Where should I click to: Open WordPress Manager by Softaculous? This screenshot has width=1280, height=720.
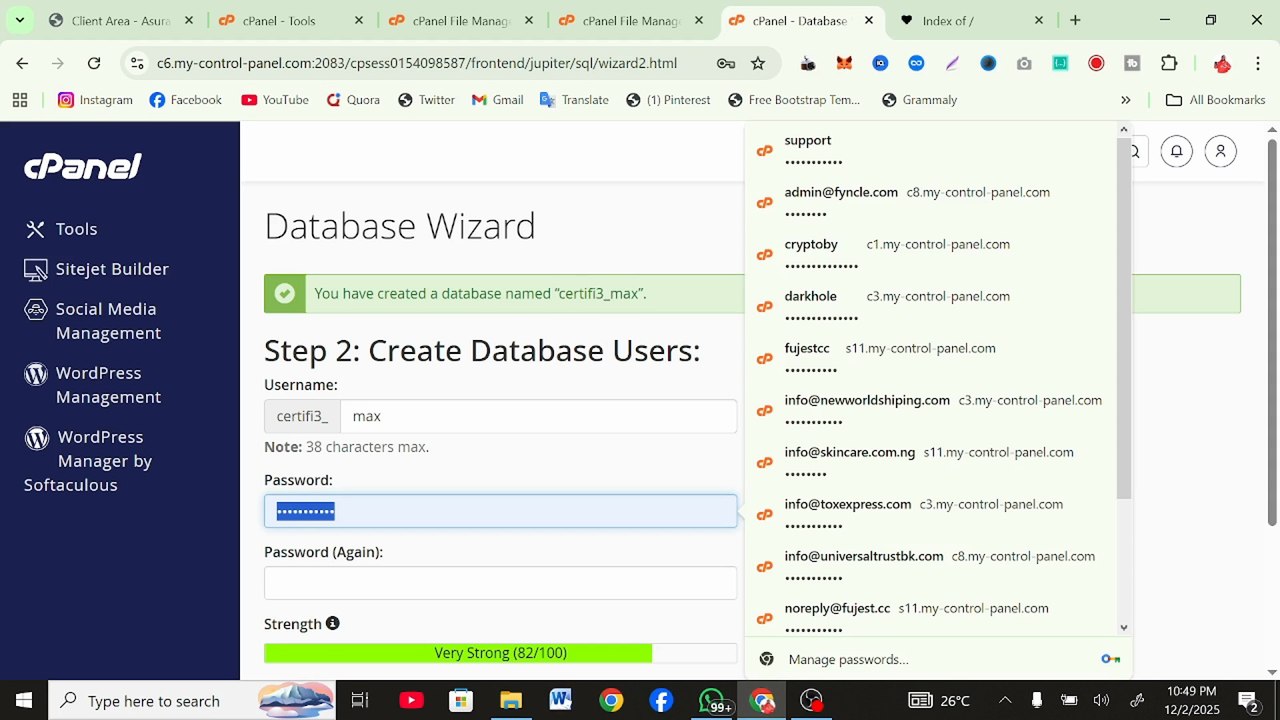coord(88,461)
